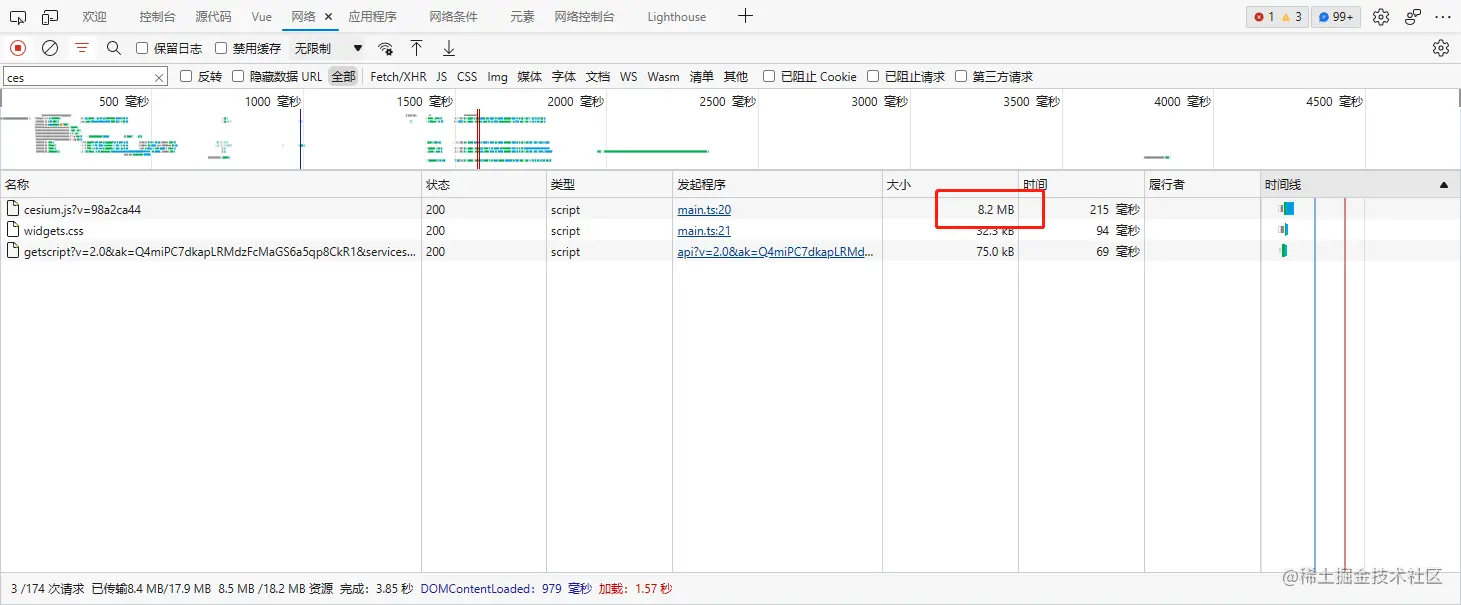Filter by 媒体 requests
Image resolution: width=1461 pixels, height=605 pixels.
(529, 76)
